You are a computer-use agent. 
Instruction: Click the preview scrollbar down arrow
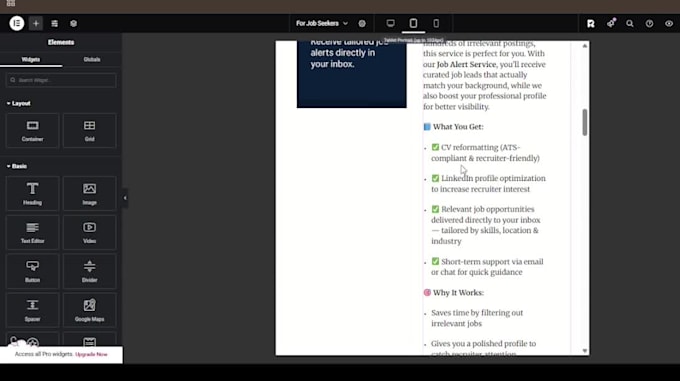coord(585,351)
